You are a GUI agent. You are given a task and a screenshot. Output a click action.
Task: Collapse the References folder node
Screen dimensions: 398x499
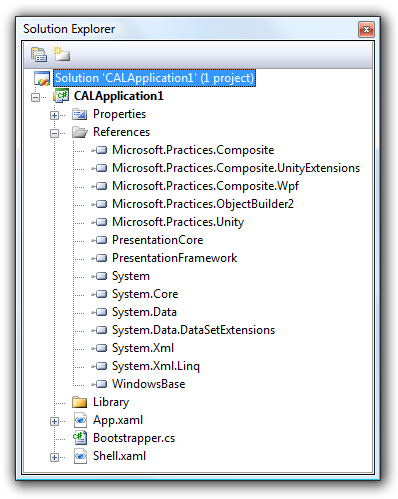point(54,133)
